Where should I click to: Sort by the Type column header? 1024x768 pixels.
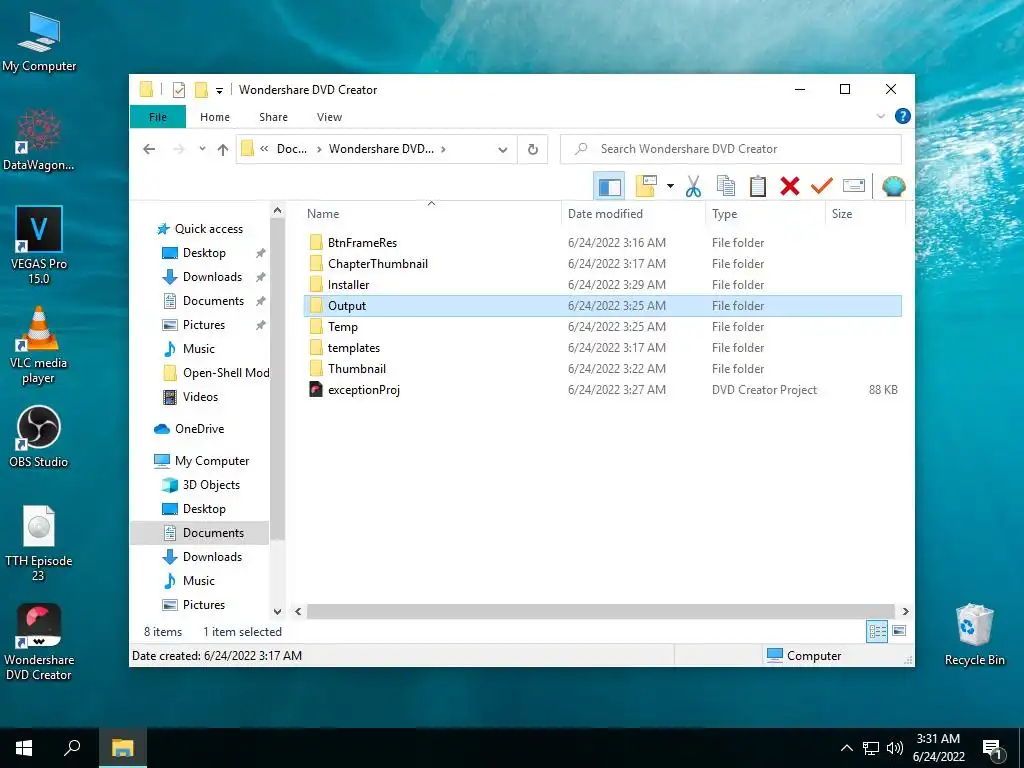(724, 214)
